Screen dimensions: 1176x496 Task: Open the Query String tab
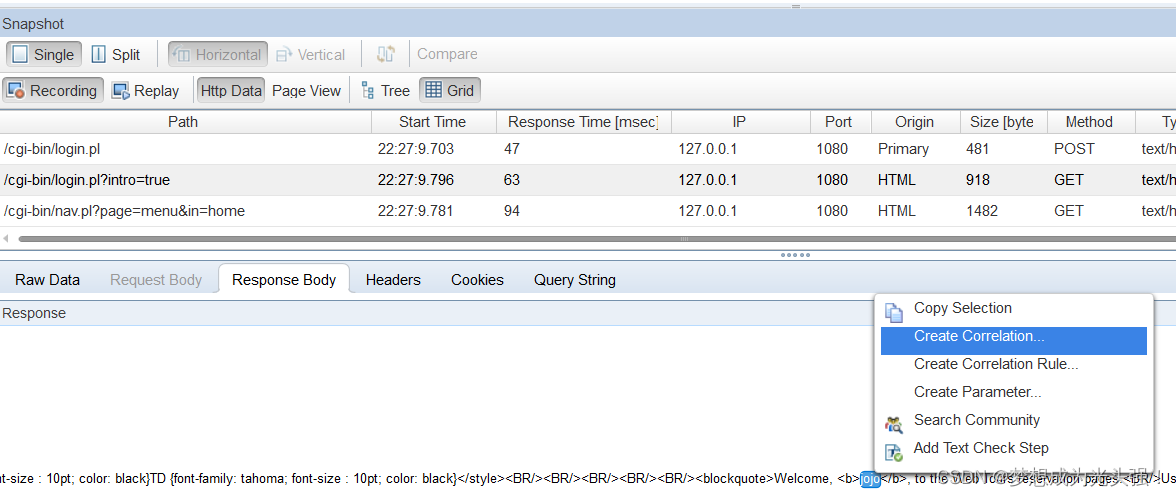[574, 280]
